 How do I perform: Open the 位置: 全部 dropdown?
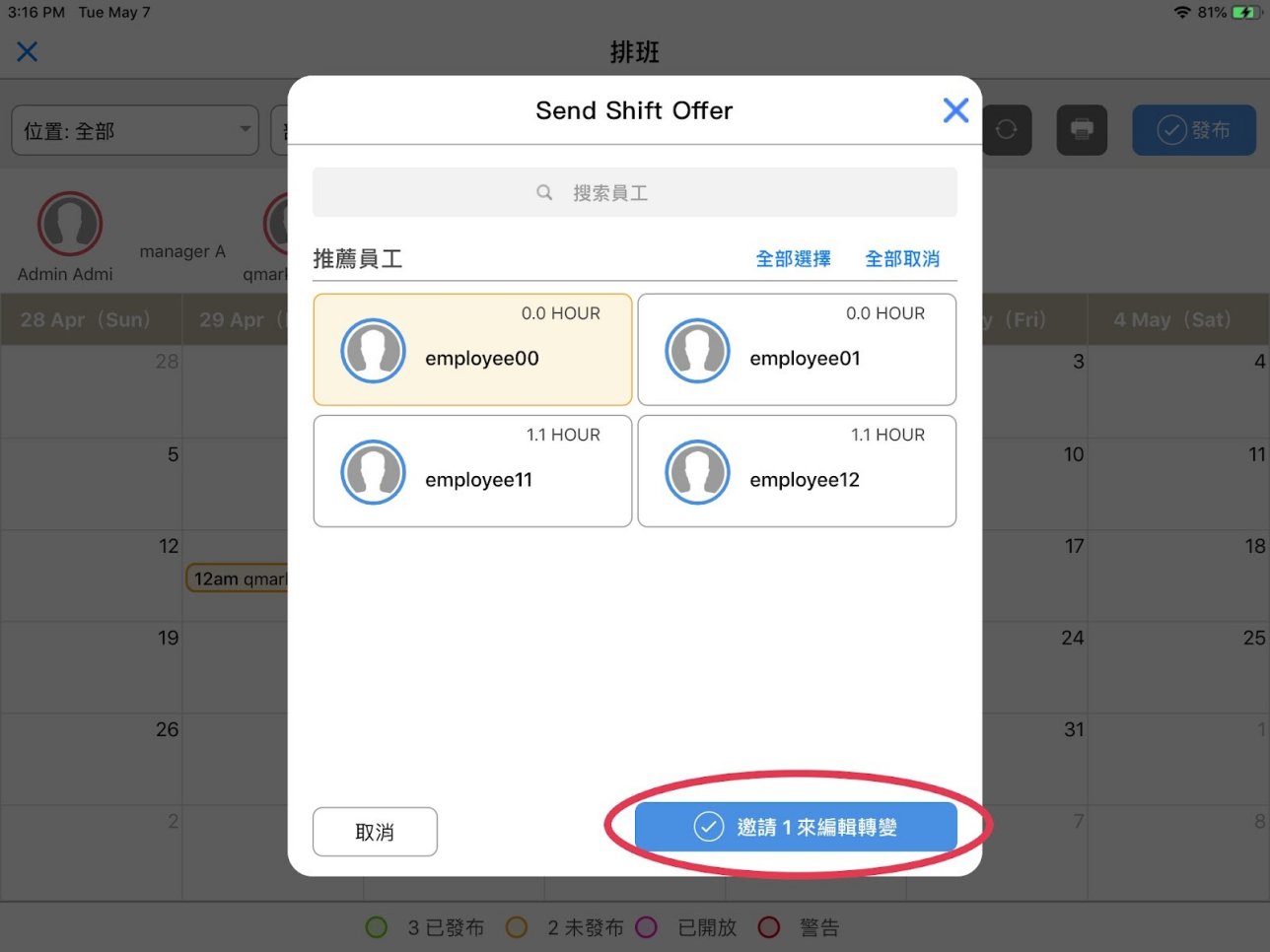click(135, 130)
